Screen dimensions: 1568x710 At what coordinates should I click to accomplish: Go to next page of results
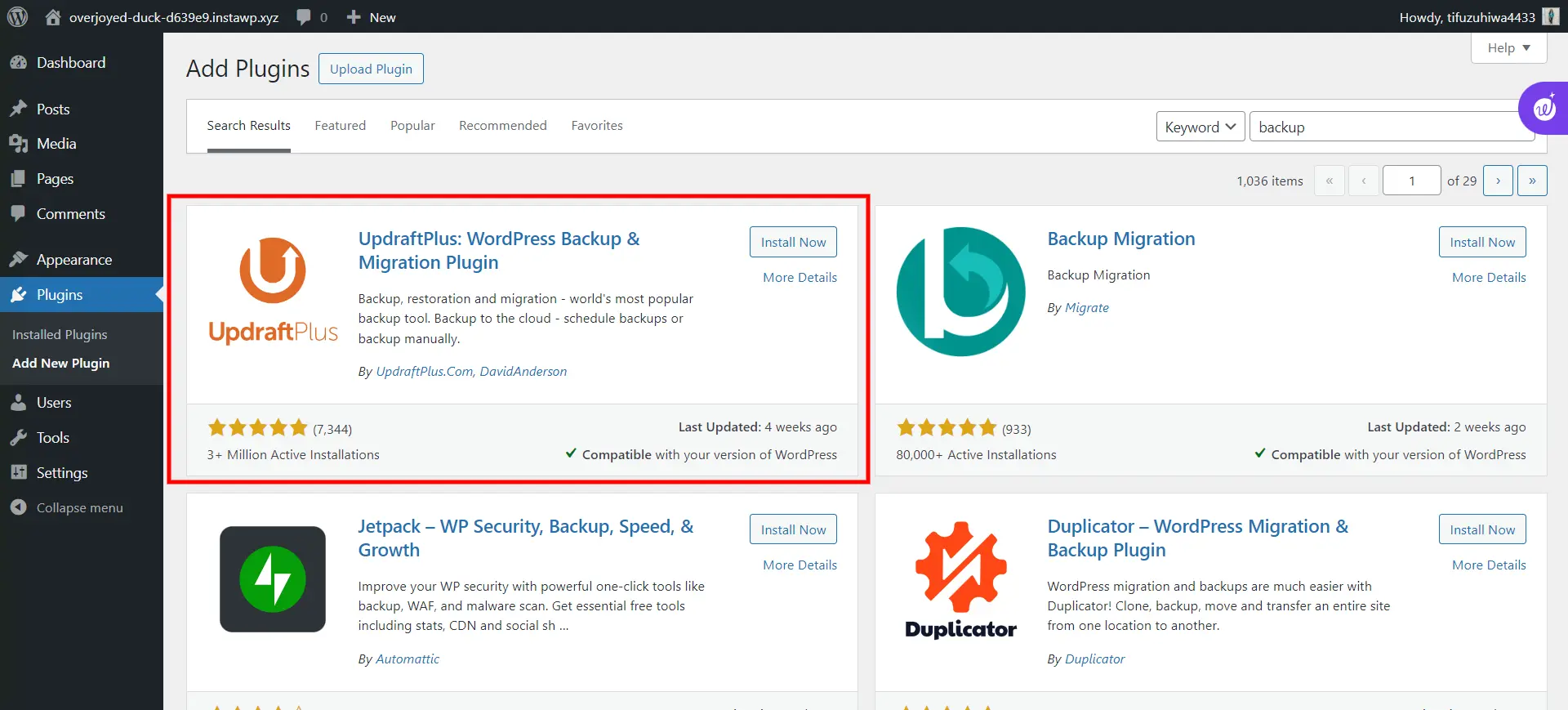(1498, 181)
